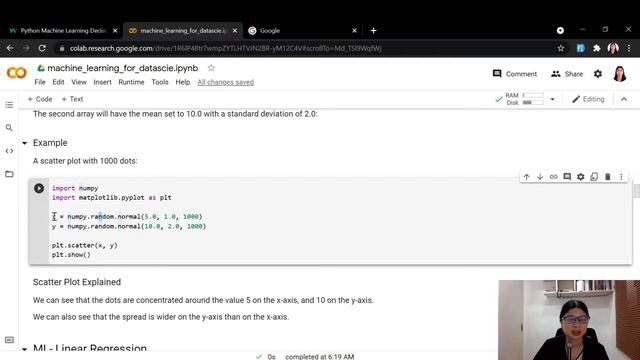Open new browser tab
The height and width of the screenshot is (360, 640).
373,31
